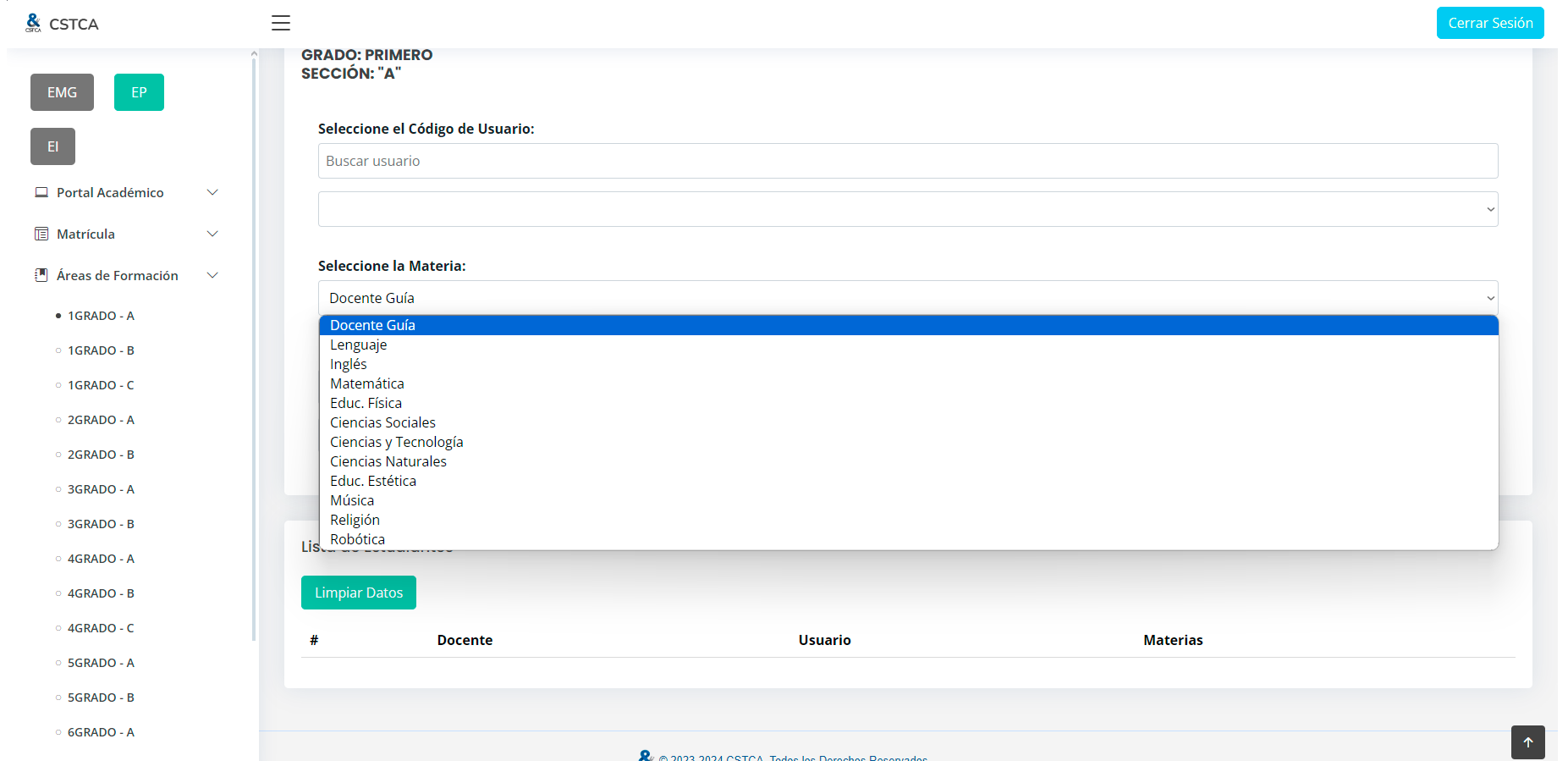Open the user code dropdown
1568x761 pixels.
click(907, 209)
